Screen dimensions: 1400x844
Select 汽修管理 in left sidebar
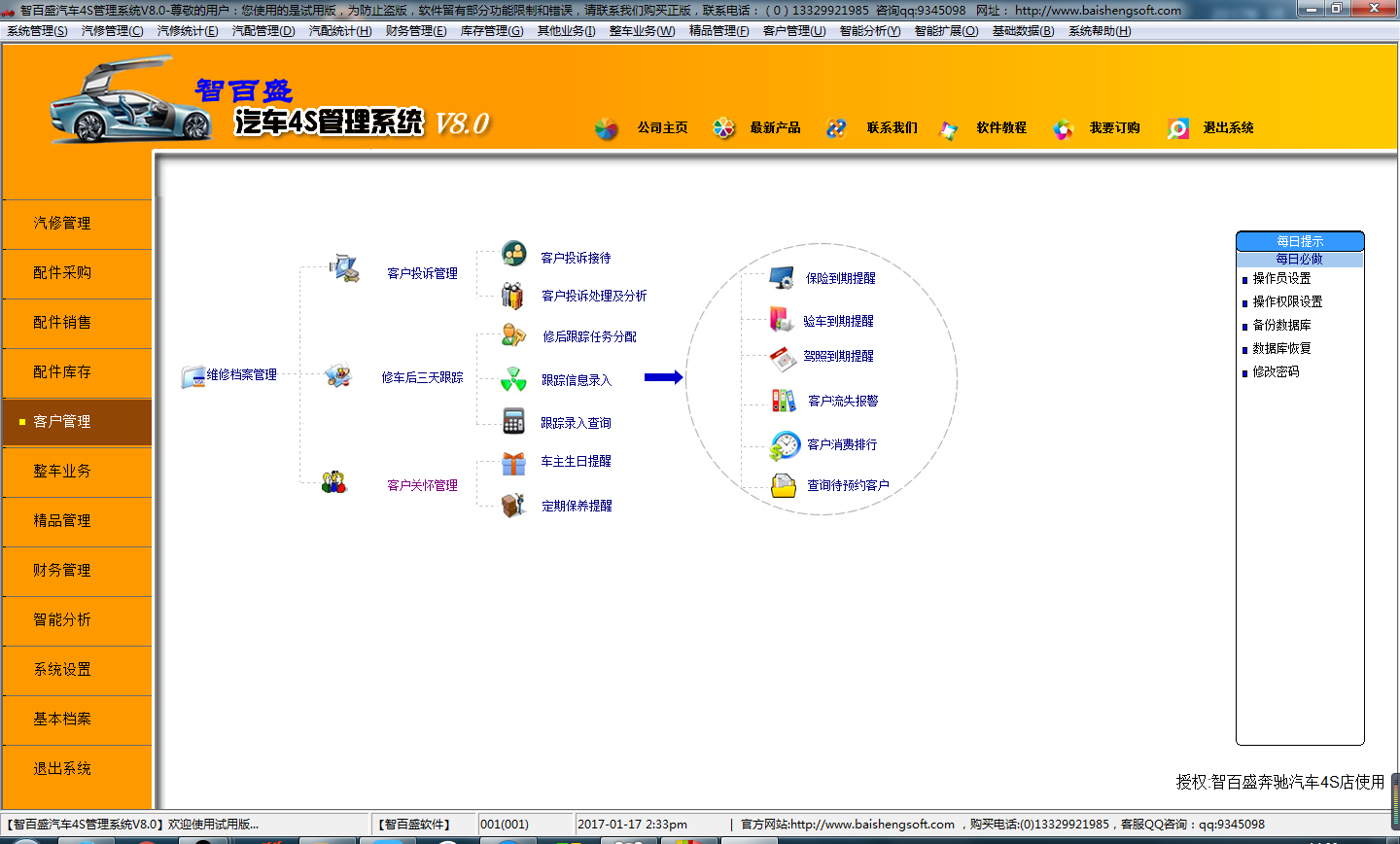pyautogui.click(x=77, y=224)
